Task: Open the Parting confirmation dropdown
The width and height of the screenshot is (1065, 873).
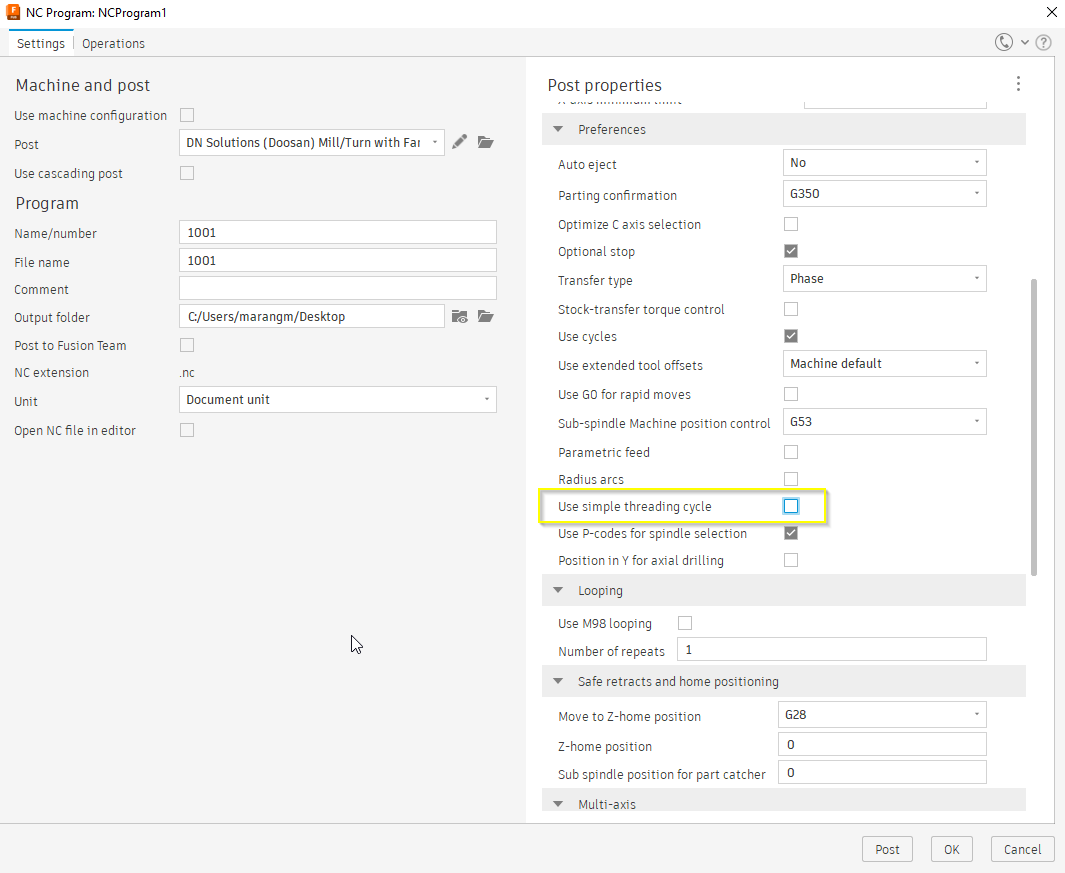Action: click(x=884, y=193)
